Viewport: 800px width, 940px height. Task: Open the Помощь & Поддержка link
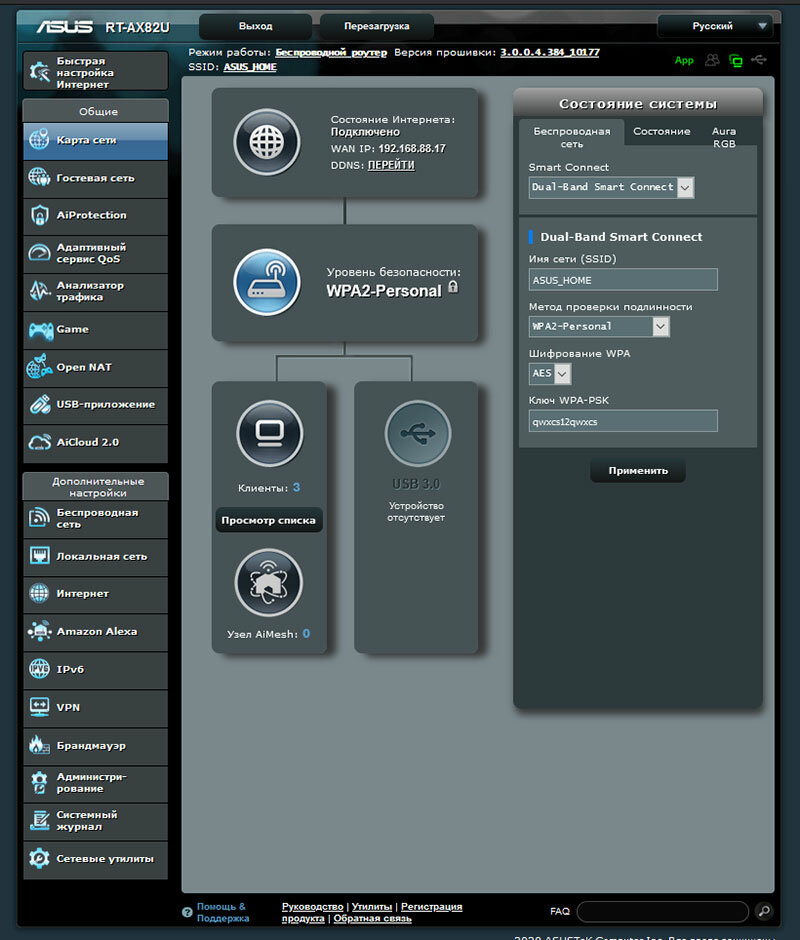(x=222, y=912)
